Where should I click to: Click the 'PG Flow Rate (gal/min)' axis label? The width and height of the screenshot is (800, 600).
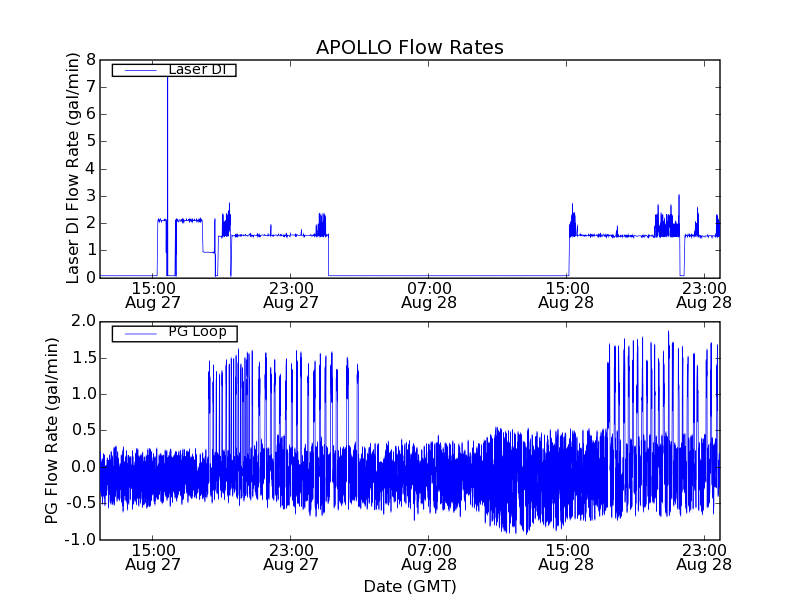point(52,431)
